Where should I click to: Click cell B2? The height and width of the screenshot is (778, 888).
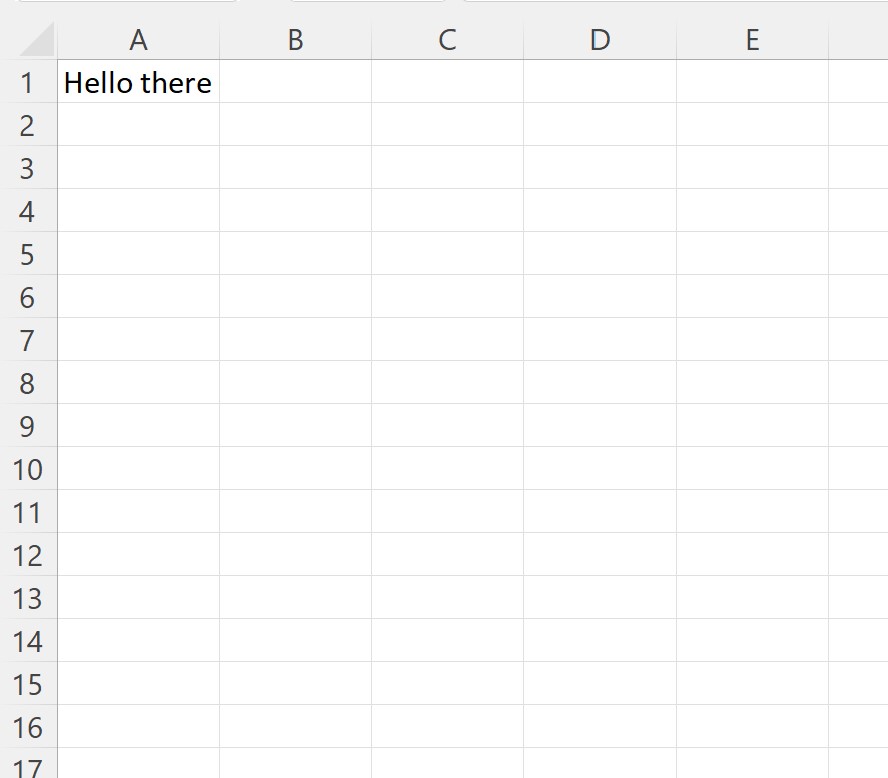tap(295, 125)
